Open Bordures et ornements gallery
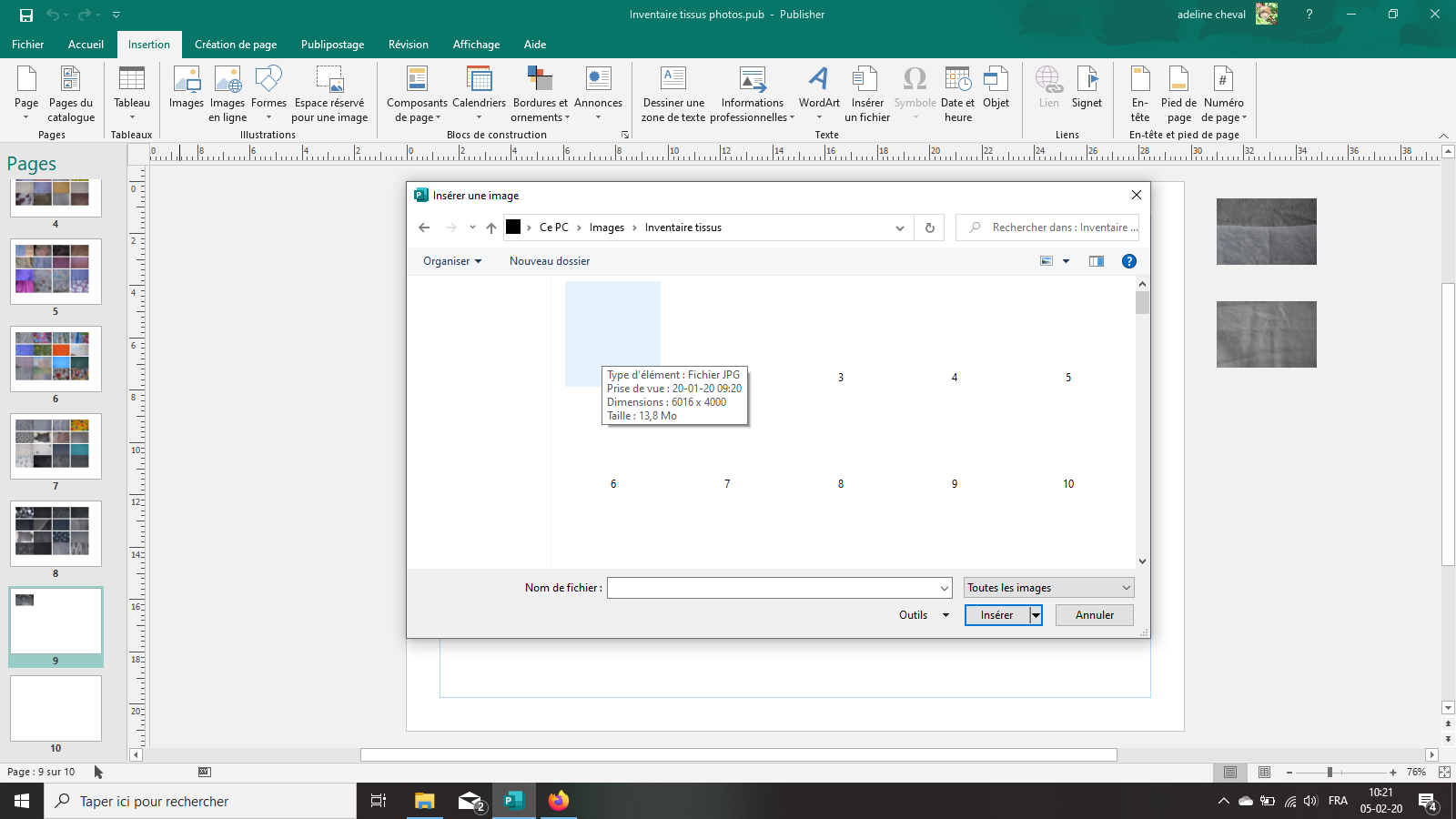The image size is (1456, 819). (540, 93)
